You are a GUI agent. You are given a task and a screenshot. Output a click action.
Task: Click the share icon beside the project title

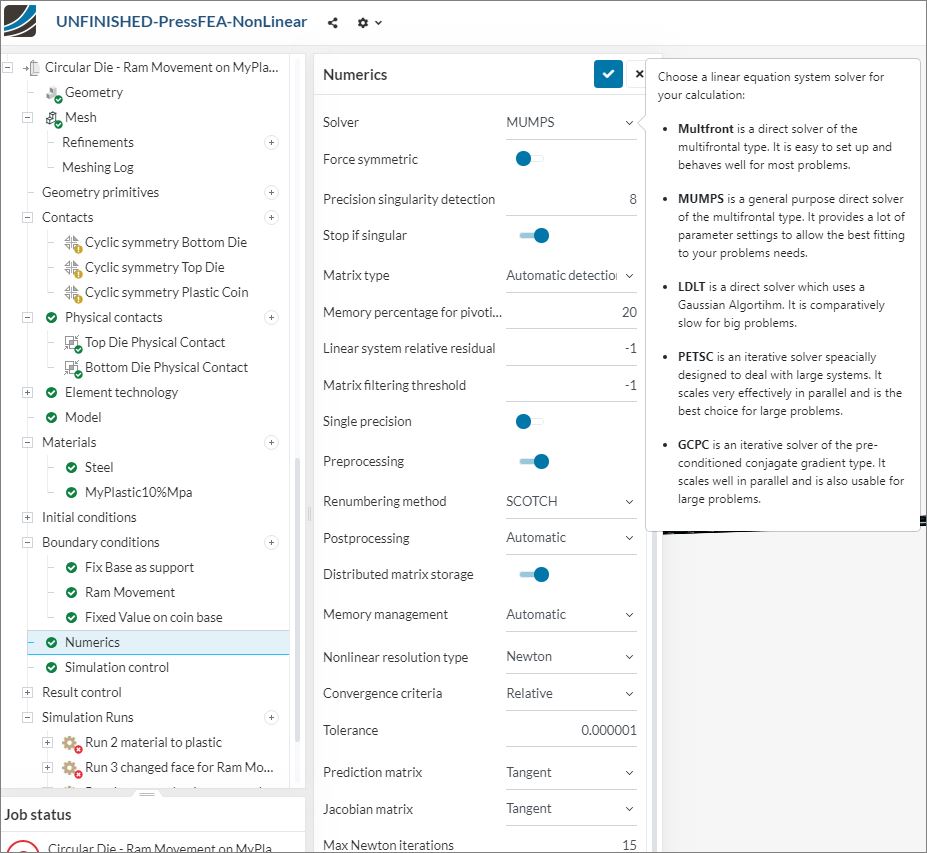pyautogui.click(x=333, y=22)
